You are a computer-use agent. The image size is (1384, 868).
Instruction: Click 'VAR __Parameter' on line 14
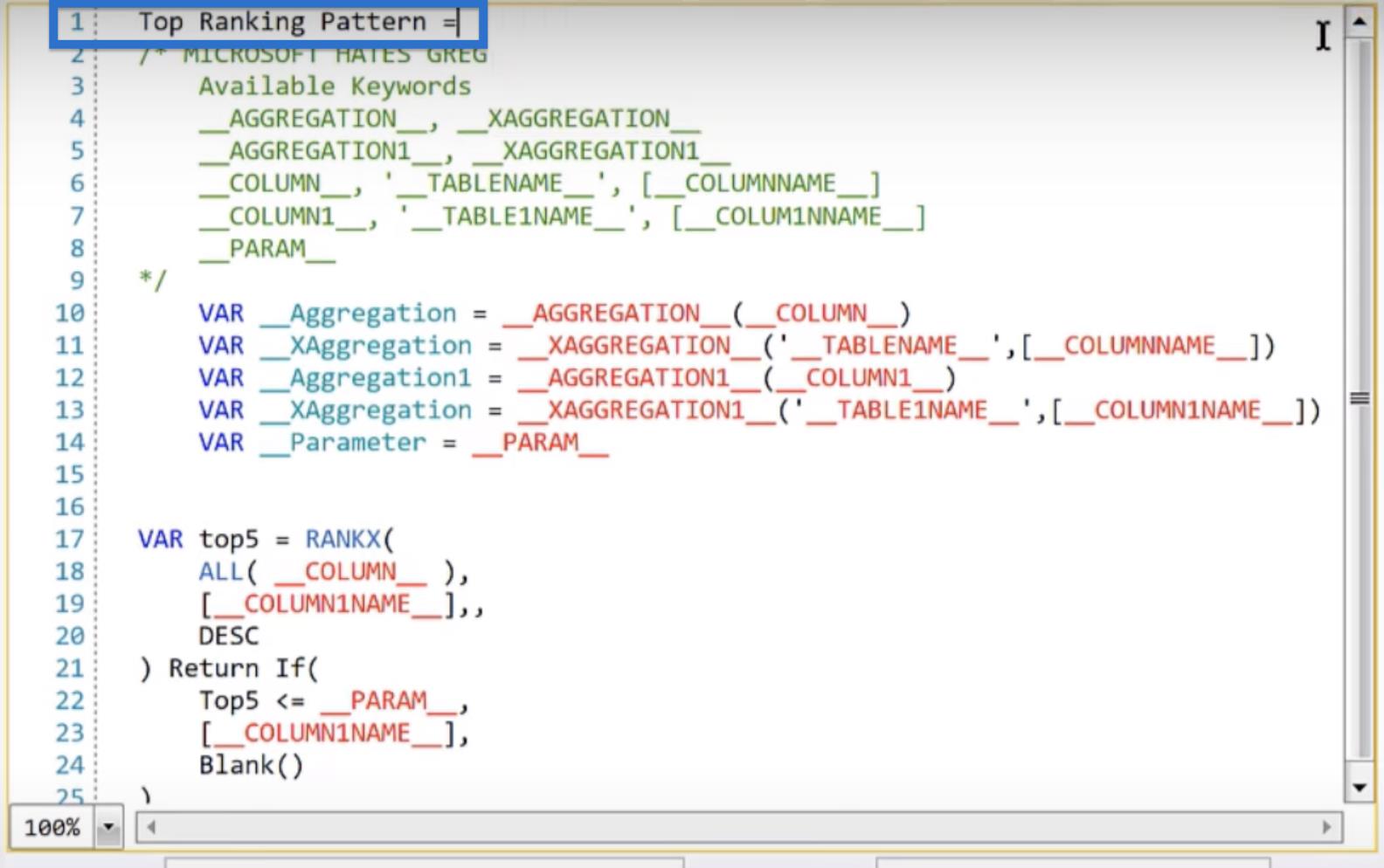(312, 442)
